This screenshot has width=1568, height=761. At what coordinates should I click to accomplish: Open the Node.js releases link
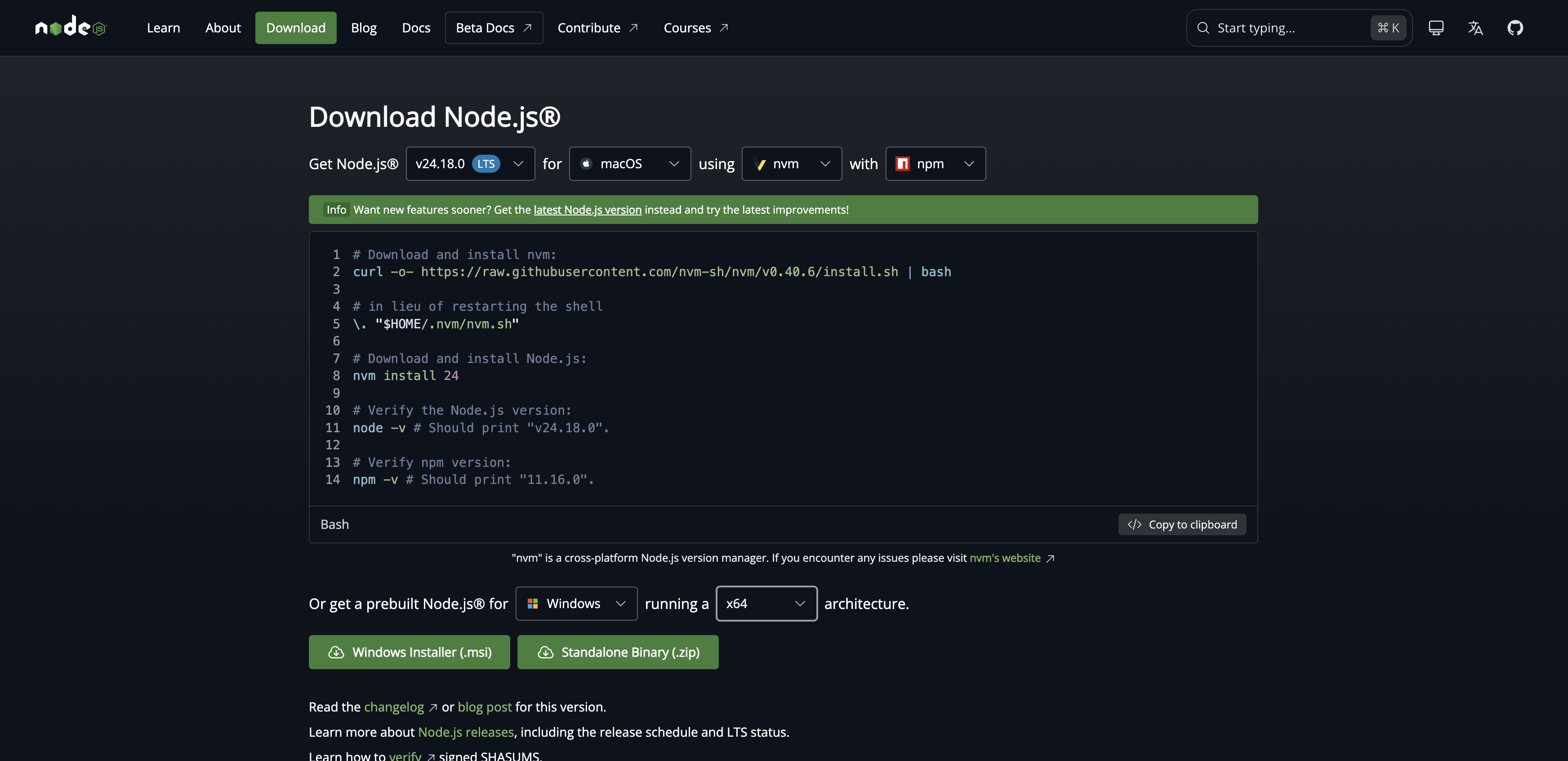[x=466, y=732]
